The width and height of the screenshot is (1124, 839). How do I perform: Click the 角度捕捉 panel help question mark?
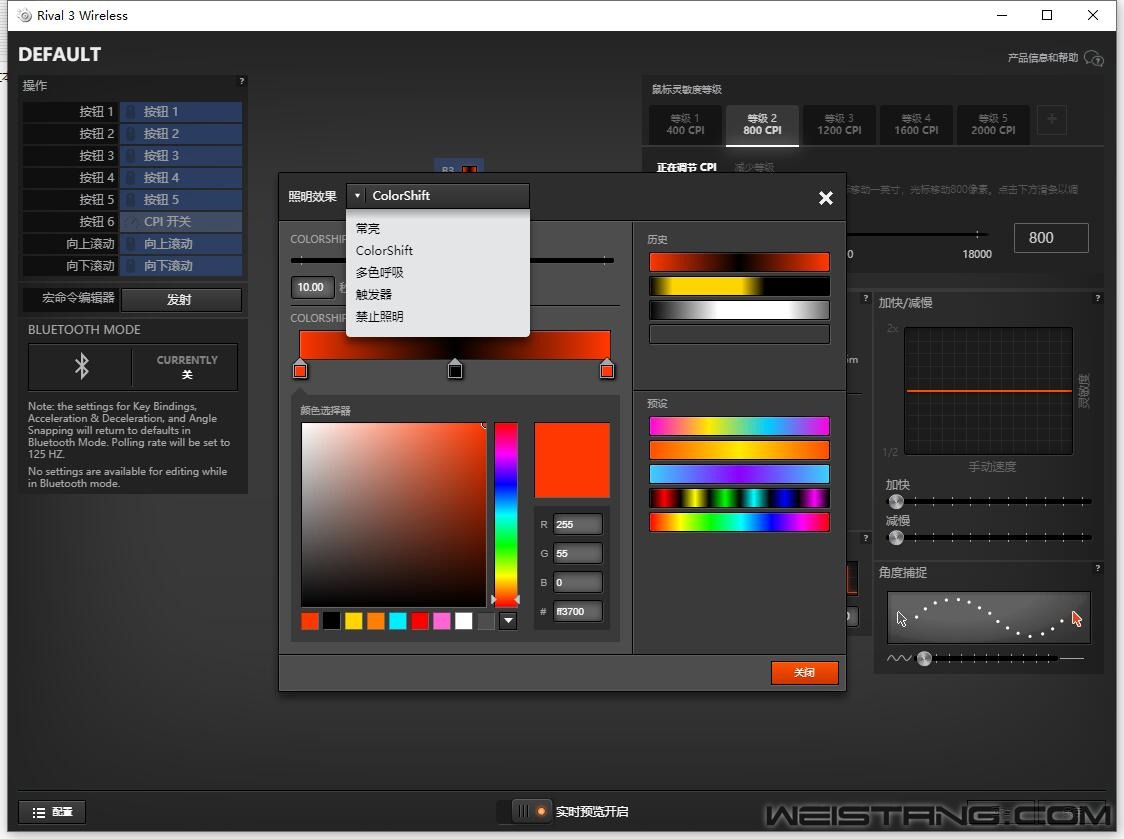click(1097, 568)
